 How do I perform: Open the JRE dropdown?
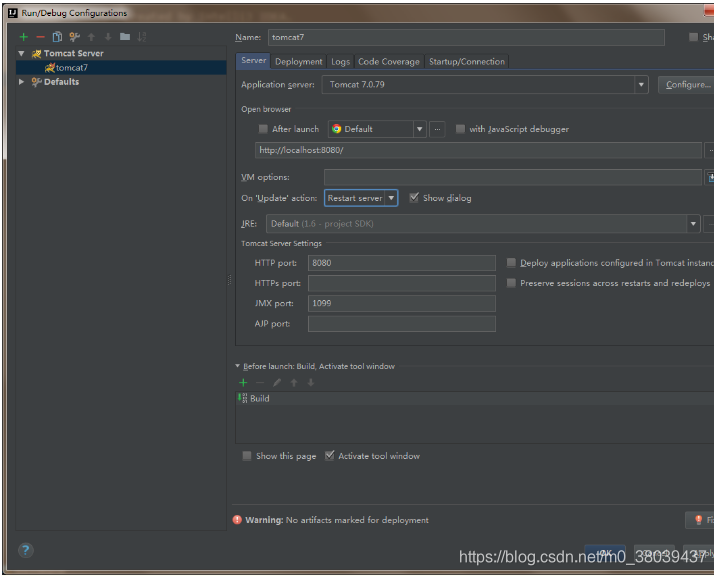(x=693, y=224)
